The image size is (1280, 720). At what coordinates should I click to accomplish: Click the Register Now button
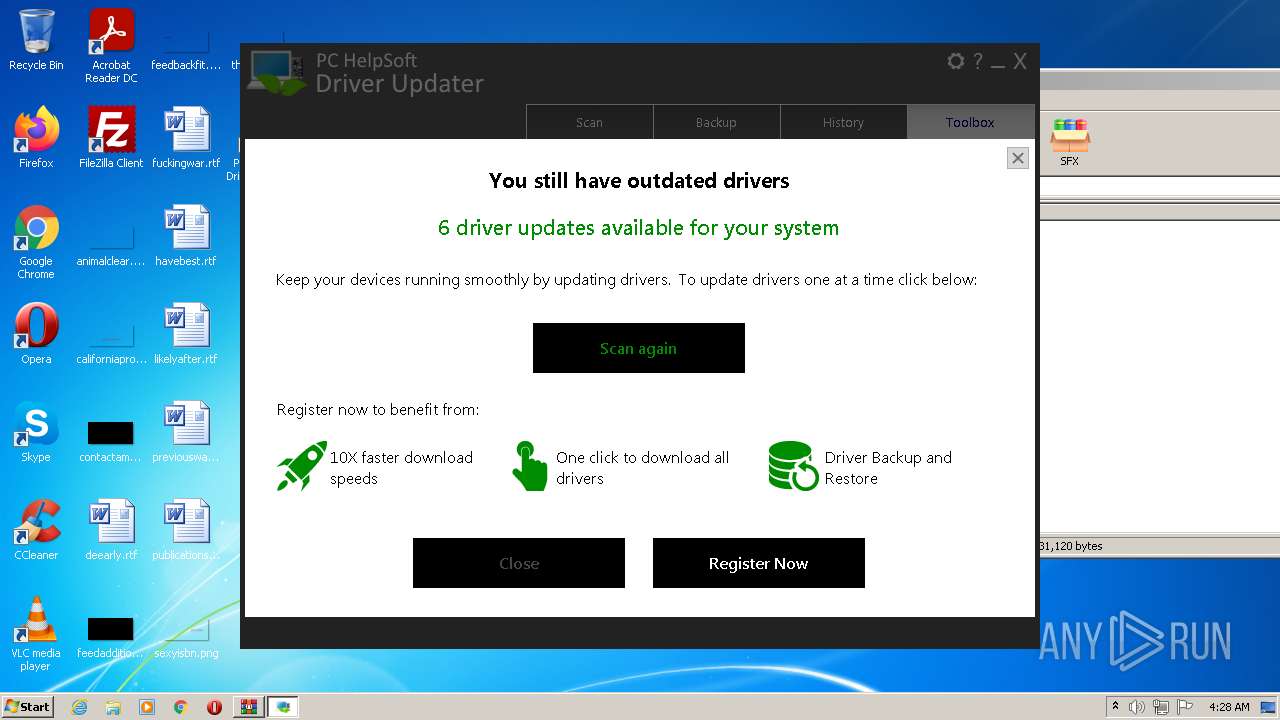pyautogui.click(x=759, y=563)
